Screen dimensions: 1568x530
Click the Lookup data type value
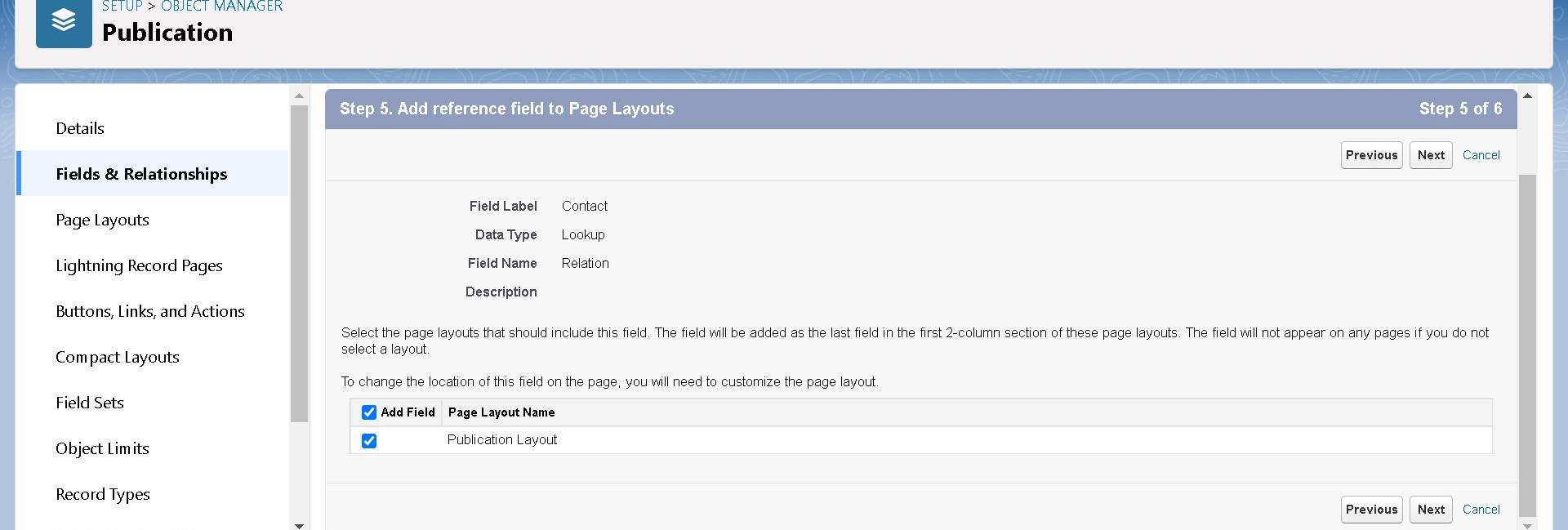click(x=583, y=234)
